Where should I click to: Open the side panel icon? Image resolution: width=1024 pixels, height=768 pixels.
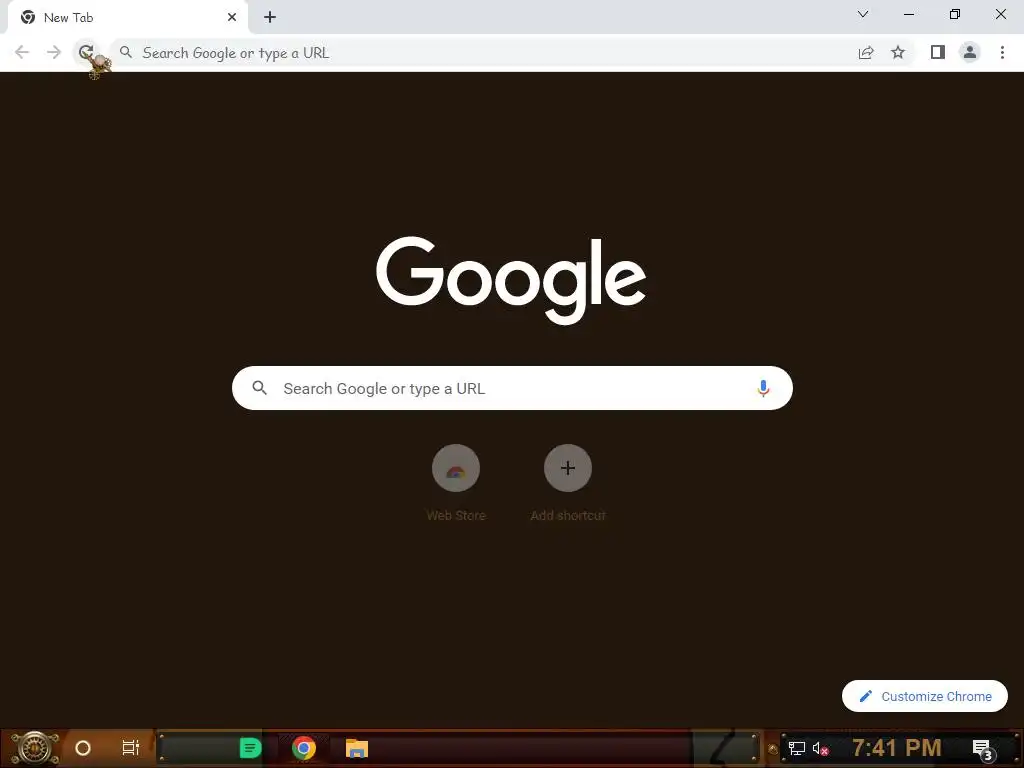(938, 52)
